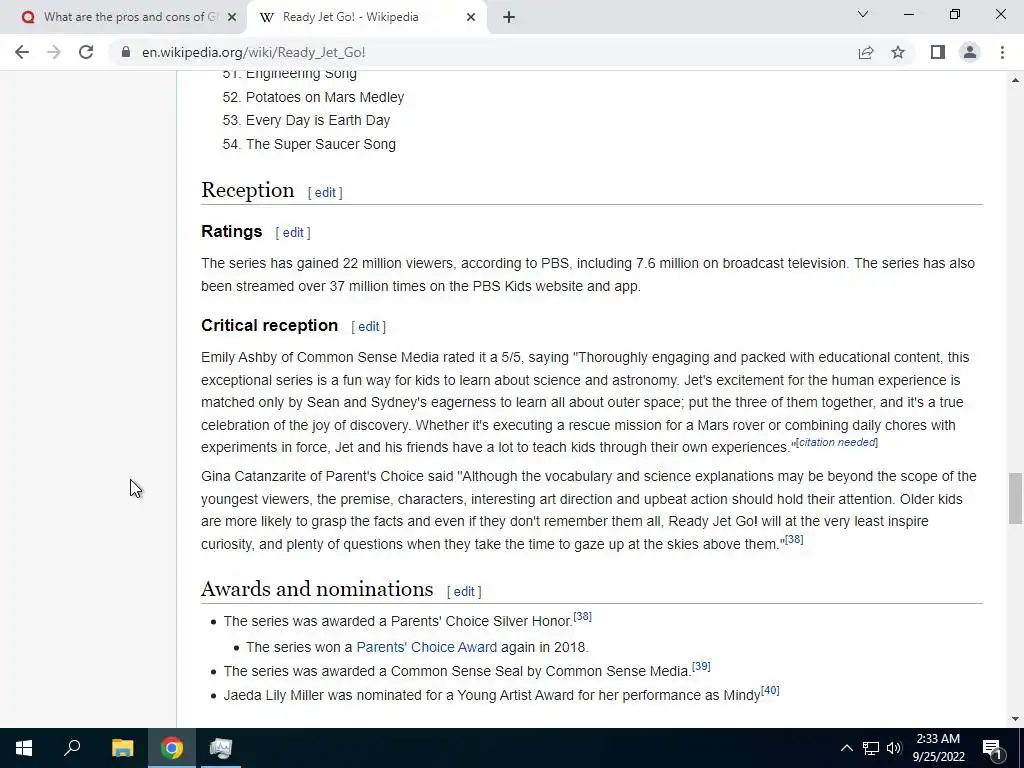Click the page scrollbar thumb
Screen dimensions: 1024x768
click(1015, 498)
